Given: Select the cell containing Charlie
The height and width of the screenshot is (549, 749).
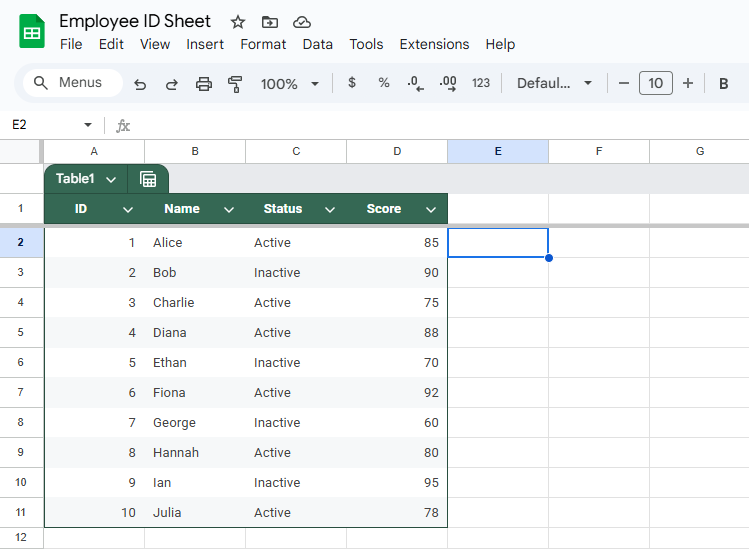Looking at the screenshot, I should [x=195, y=303].
